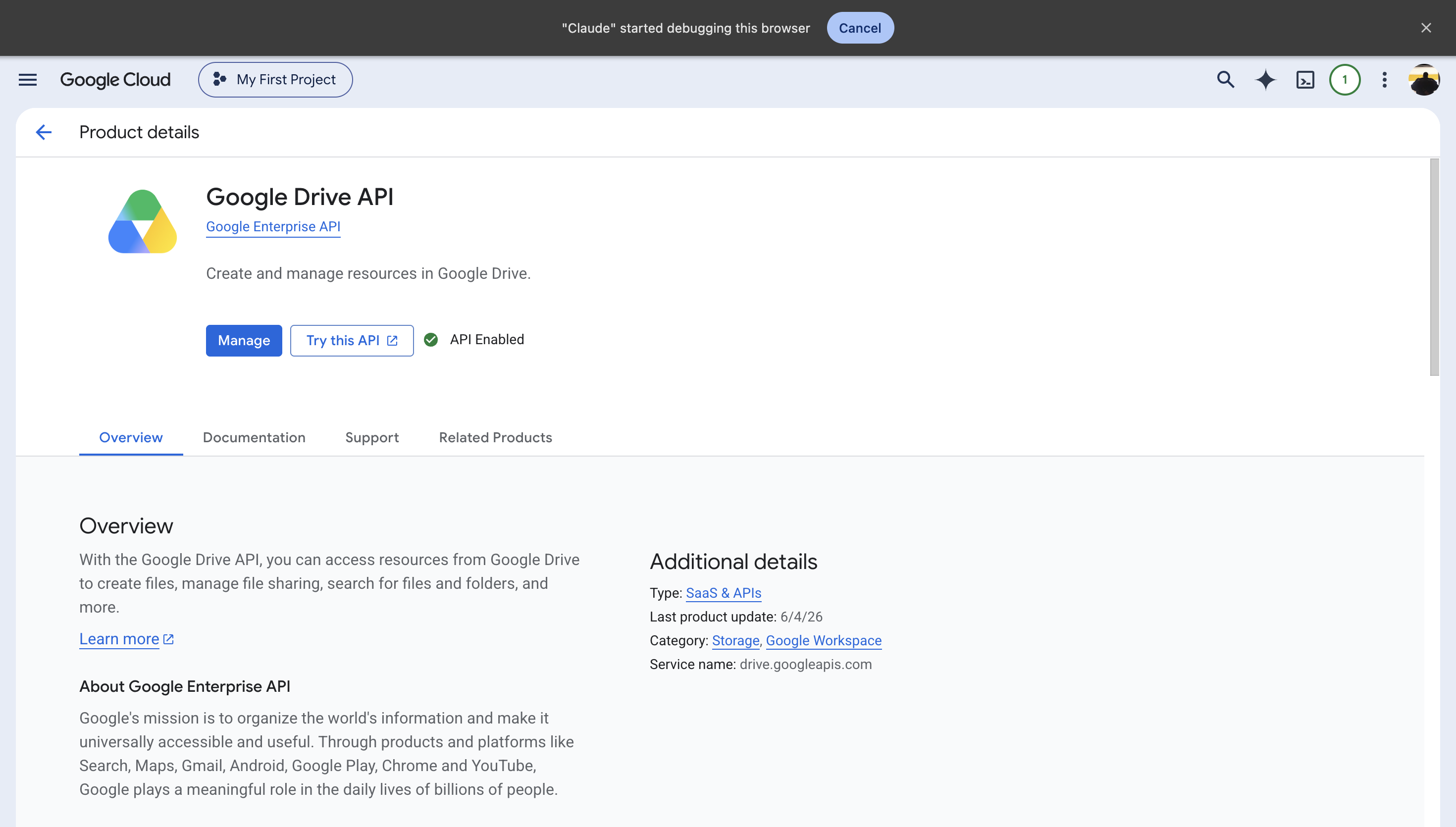Dismiss the debugging banner with X
Screen dimensions: 1456x827
(1425, 28)
